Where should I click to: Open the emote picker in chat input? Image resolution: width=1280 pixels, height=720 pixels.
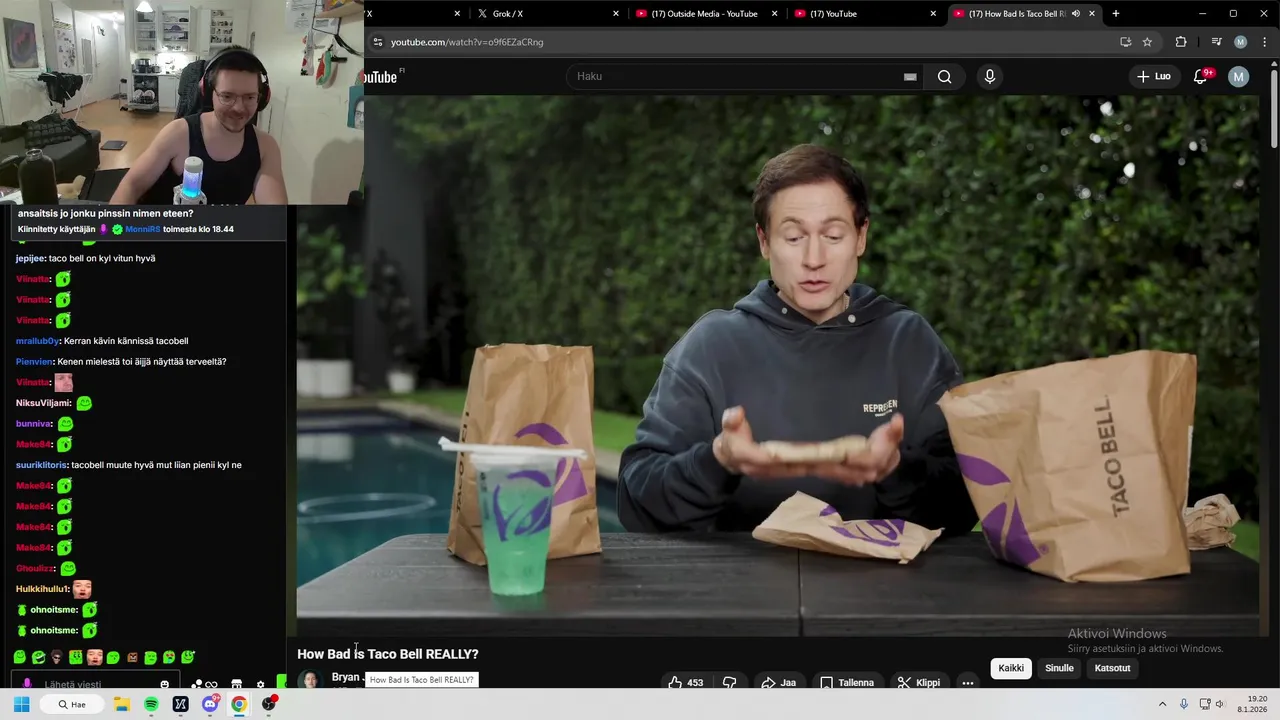coord(165,685)
